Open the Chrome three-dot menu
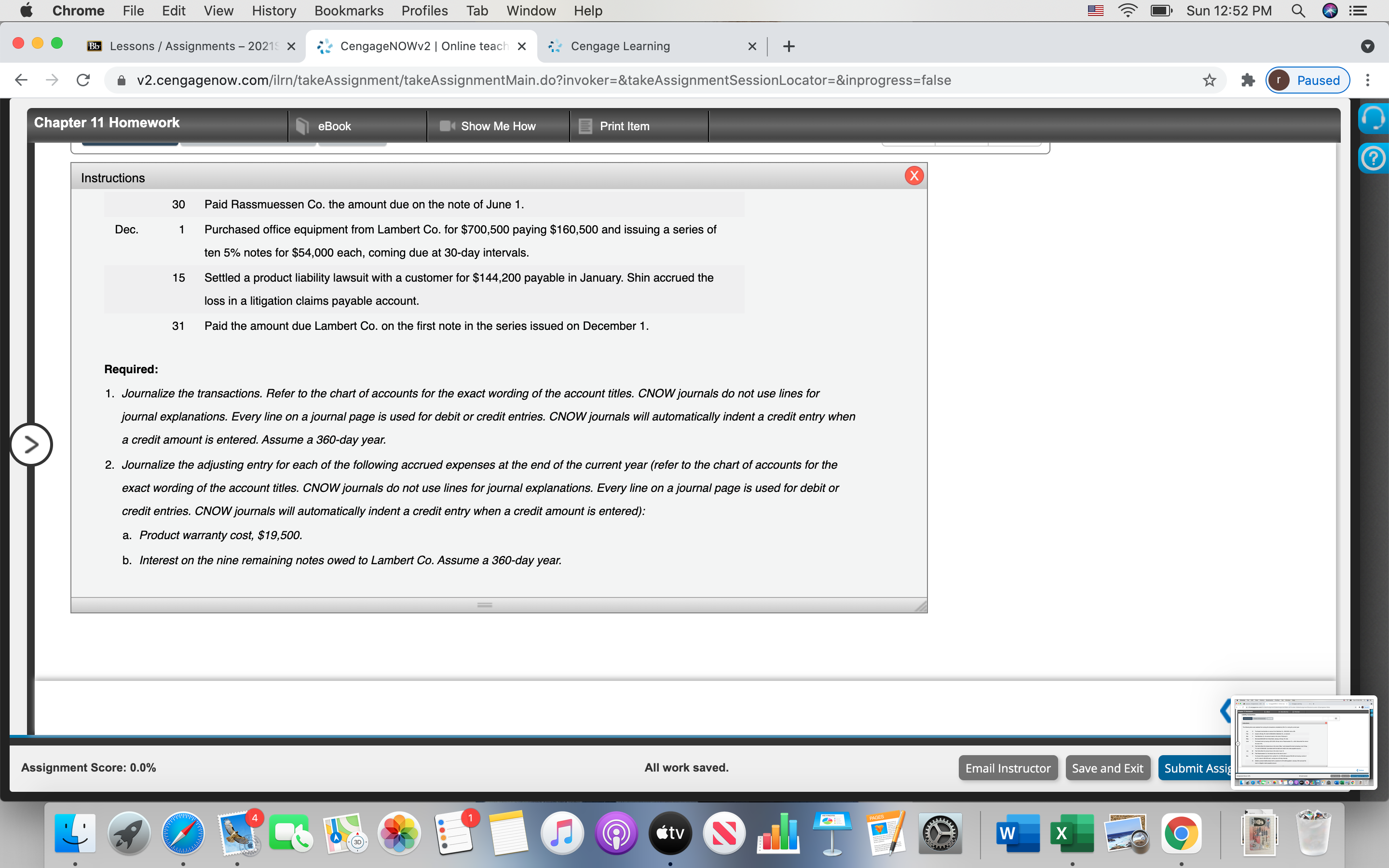1389x868 pixels. [1368, 80]
